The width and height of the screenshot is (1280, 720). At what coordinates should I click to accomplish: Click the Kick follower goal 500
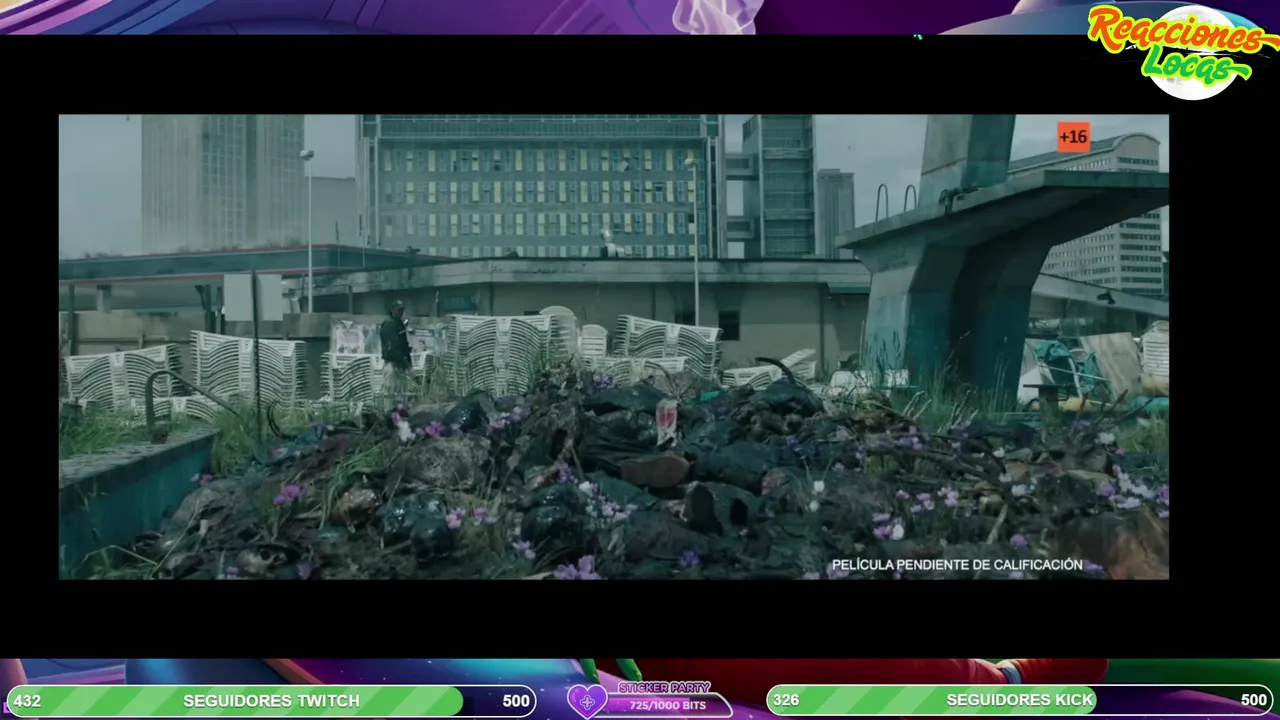coord(1254,700)
